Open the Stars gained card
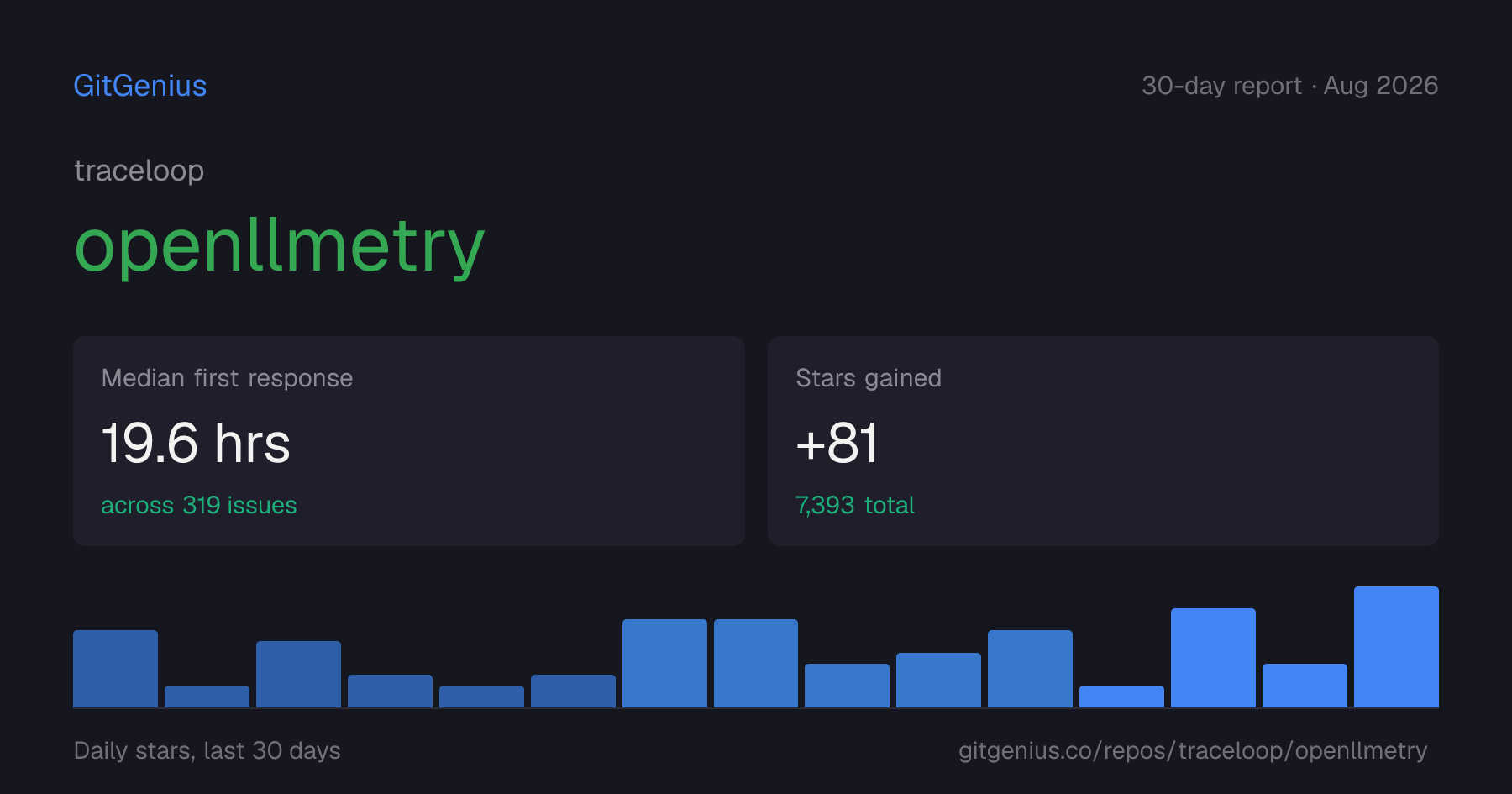The height and width of the screenshot is (794, 1512). [1103, 441]
